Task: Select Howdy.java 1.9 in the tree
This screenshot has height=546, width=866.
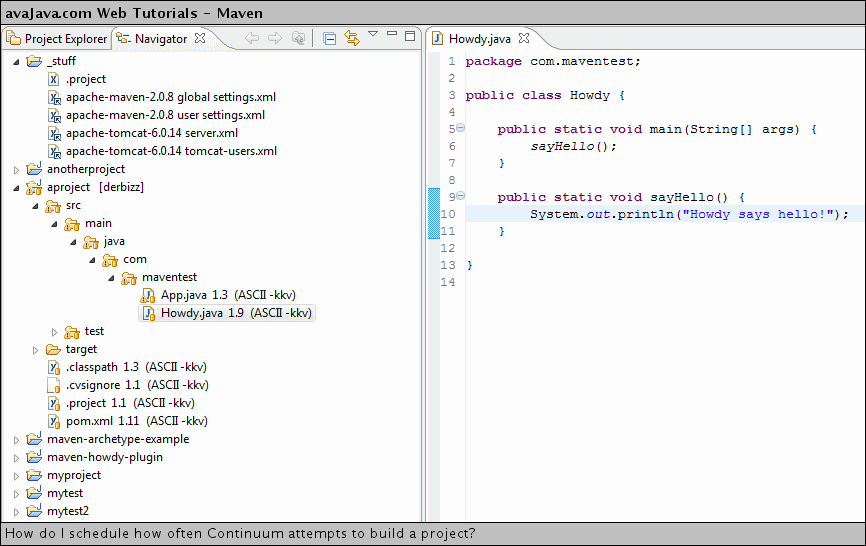Action: coord(236,313)
